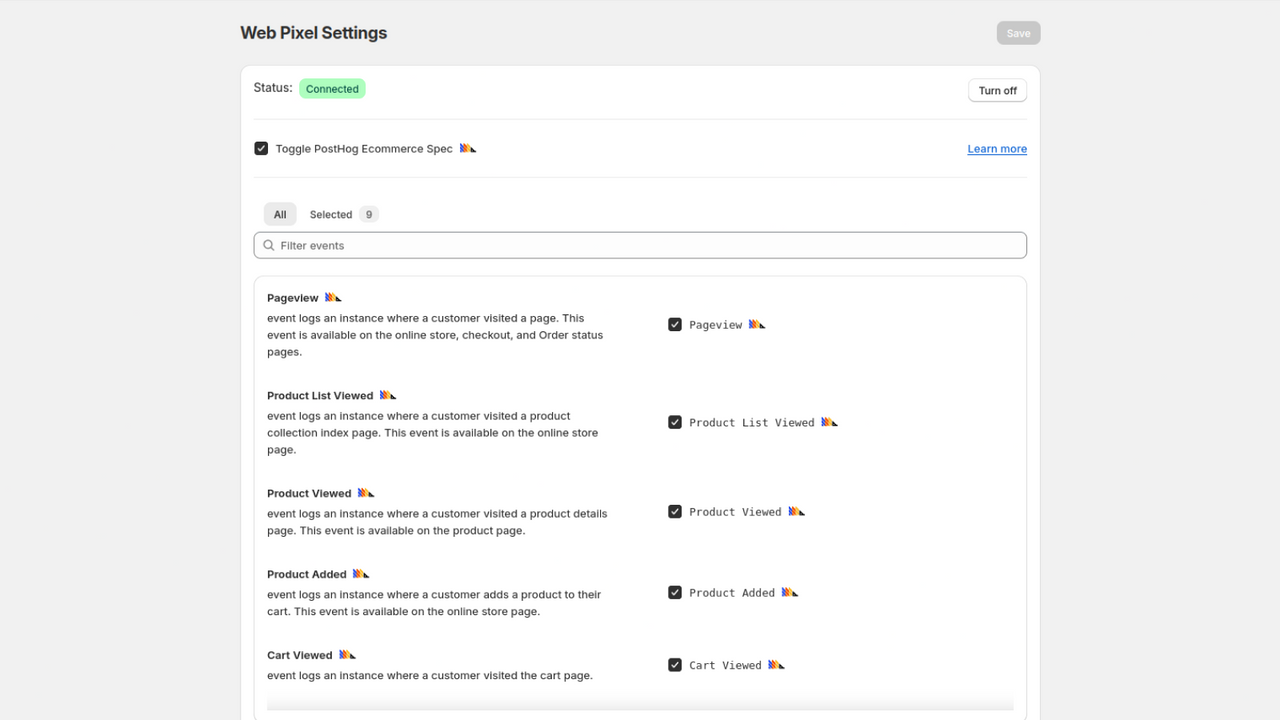Click PostHog logo beside Toggle PostHog Ecommerce Spec
Image resolution: width=1280 pixels, height=720 pixels.
click(x=468, y=148)
